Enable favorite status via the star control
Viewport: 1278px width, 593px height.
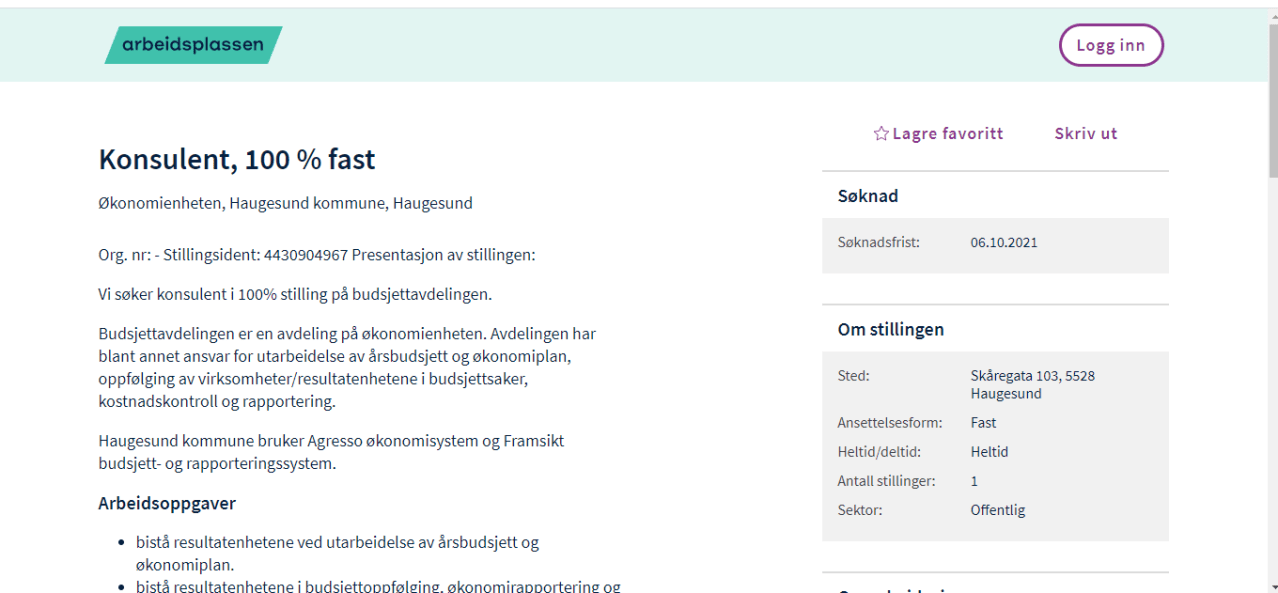coord(880,133)
